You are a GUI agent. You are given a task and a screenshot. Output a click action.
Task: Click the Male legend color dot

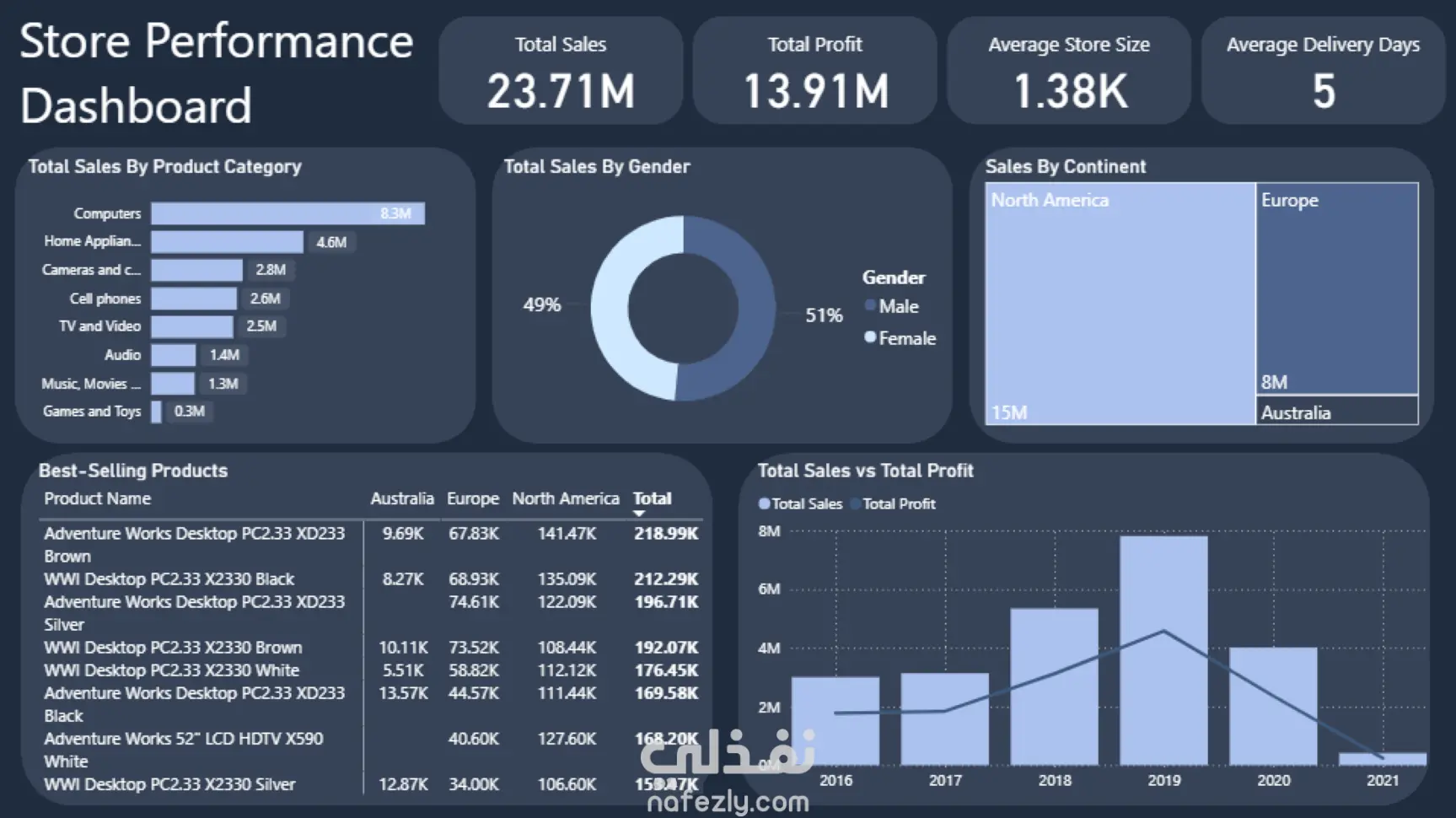(x=870, y=306)
